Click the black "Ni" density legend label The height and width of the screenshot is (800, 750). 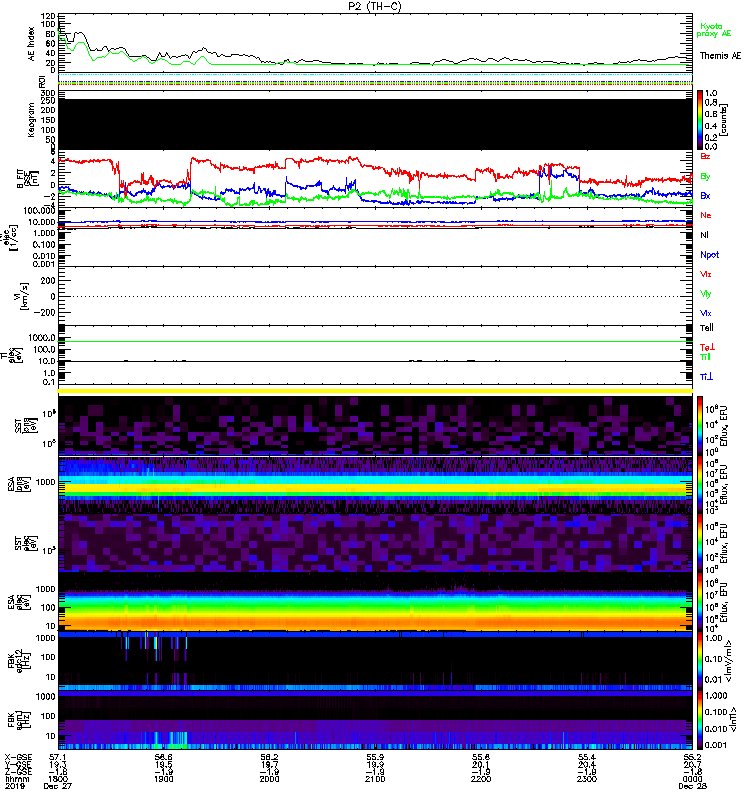pyautogui.click(x=704, y=235)
